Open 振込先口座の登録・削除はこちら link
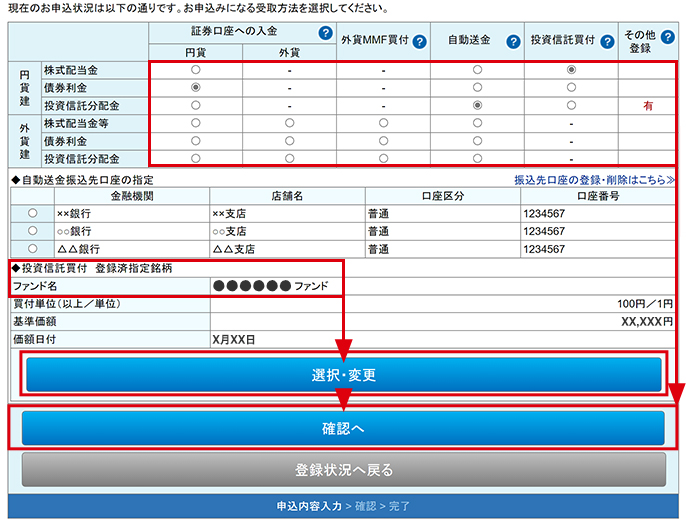Image resolution: width=686 pixels, height=520 pixels. (x=594, y=180)
